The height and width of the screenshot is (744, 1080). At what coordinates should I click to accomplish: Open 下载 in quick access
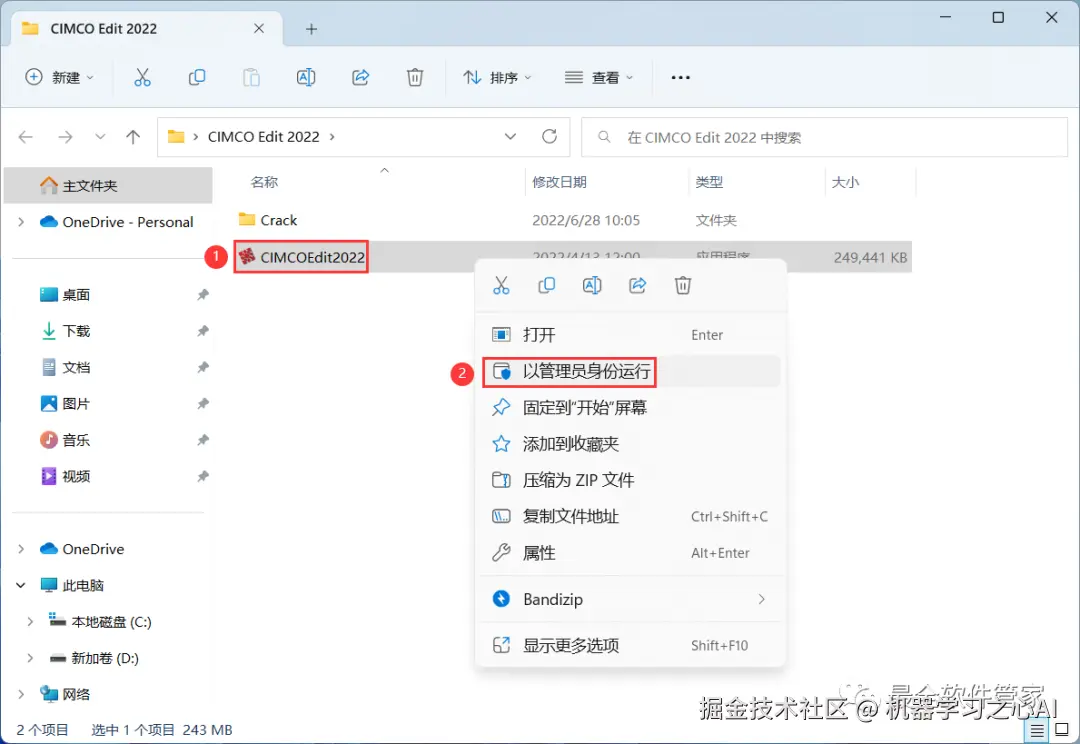[76, 331]
